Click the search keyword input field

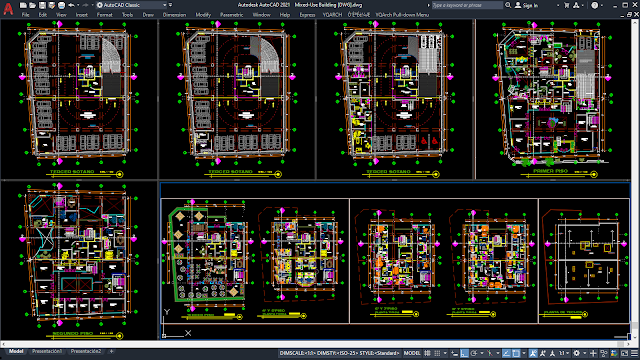(467, 5)
